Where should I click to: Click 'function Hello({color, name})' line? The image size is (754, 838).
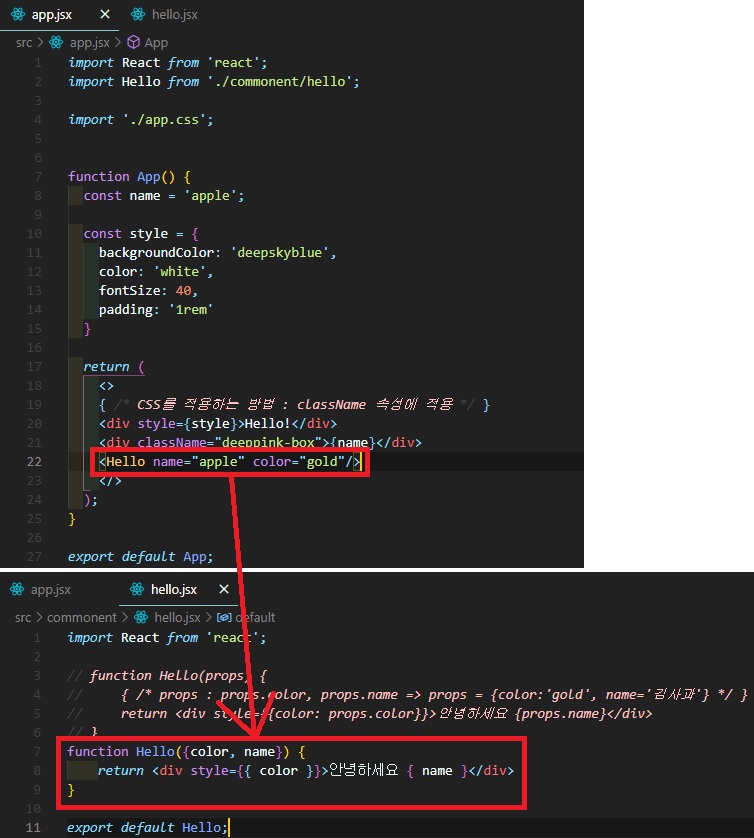[186, 752]
